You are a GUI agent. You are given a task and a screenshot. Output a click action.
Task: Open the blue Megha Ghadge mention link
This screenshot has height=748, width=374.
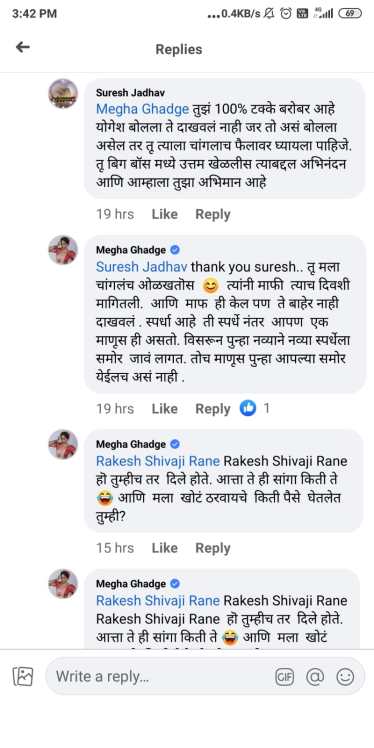click(x=143, y=109)
